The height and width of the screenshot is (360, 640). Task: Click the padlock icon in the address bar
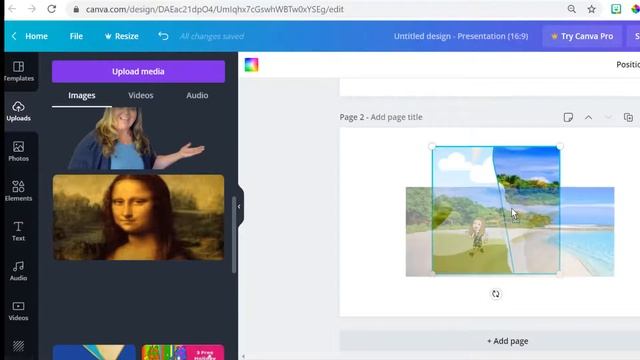[x=76, y=9]
